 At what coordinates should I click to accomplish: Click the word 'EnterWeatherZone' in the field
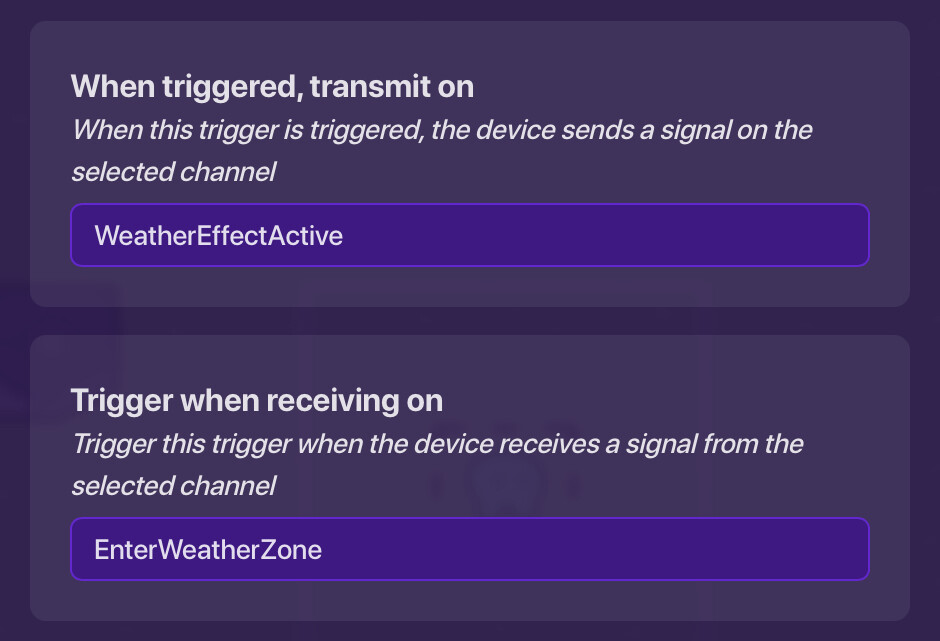[x=208, y=549]
